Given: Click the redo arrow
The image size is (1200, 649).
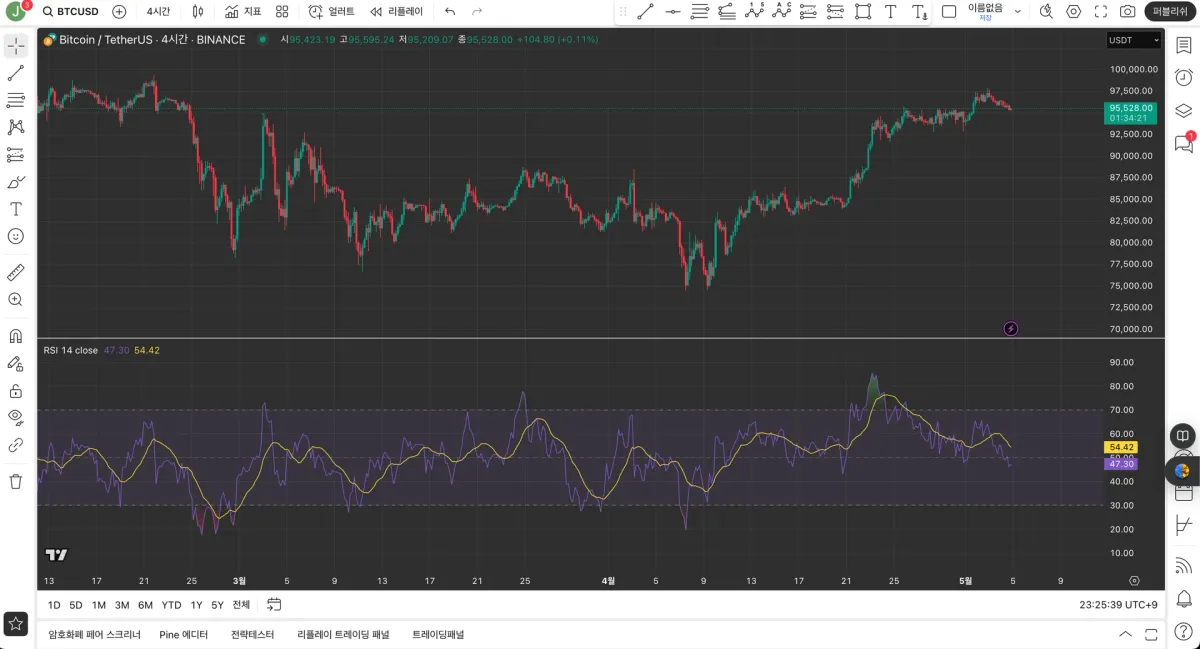Looking at the screenshot, I should (477, 12).
